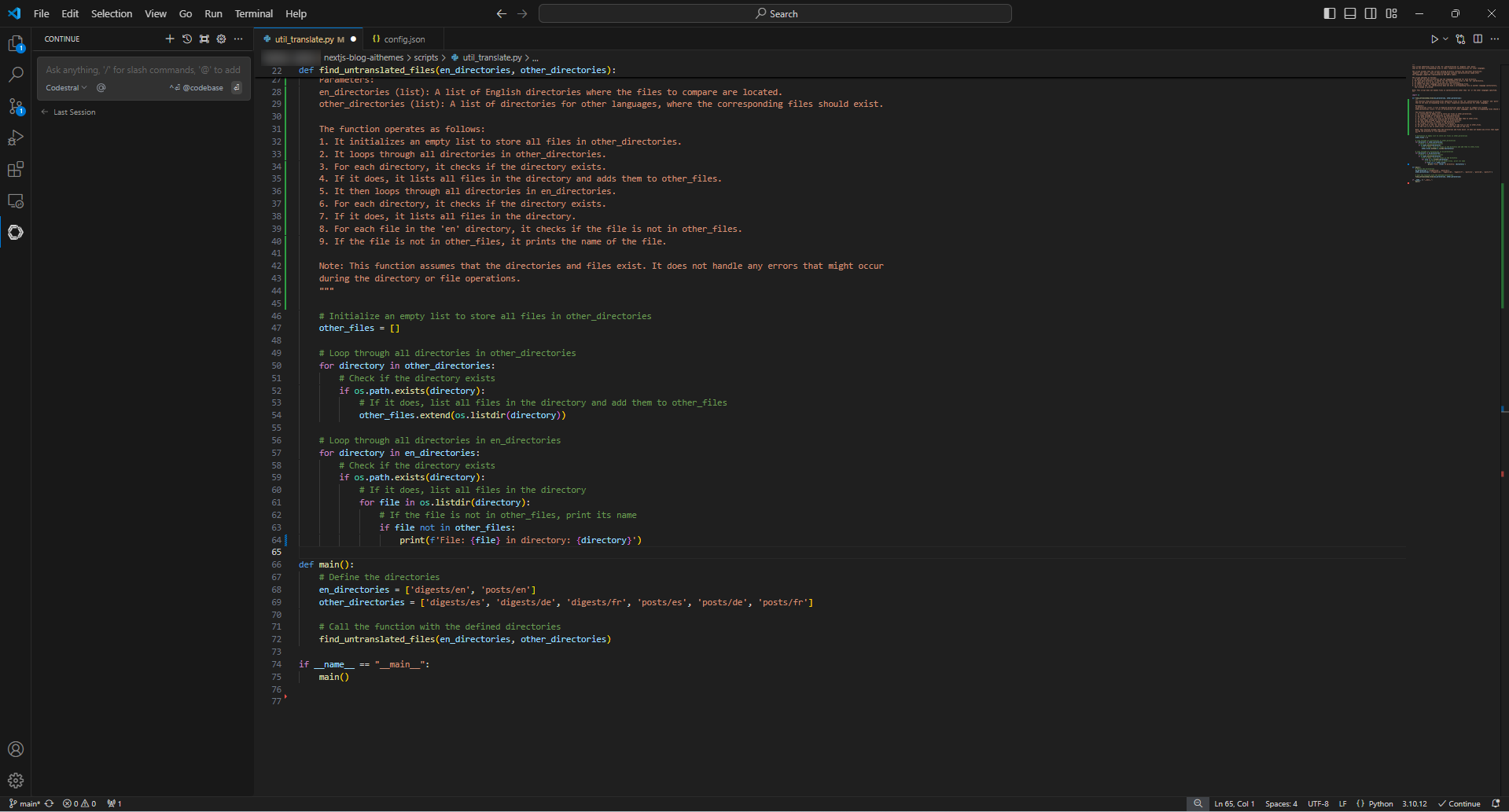Image resolution: width=1509 pixels, height=812 pixels.
Task: Start a new Continue session with plus icon
Action: (170, 39)
